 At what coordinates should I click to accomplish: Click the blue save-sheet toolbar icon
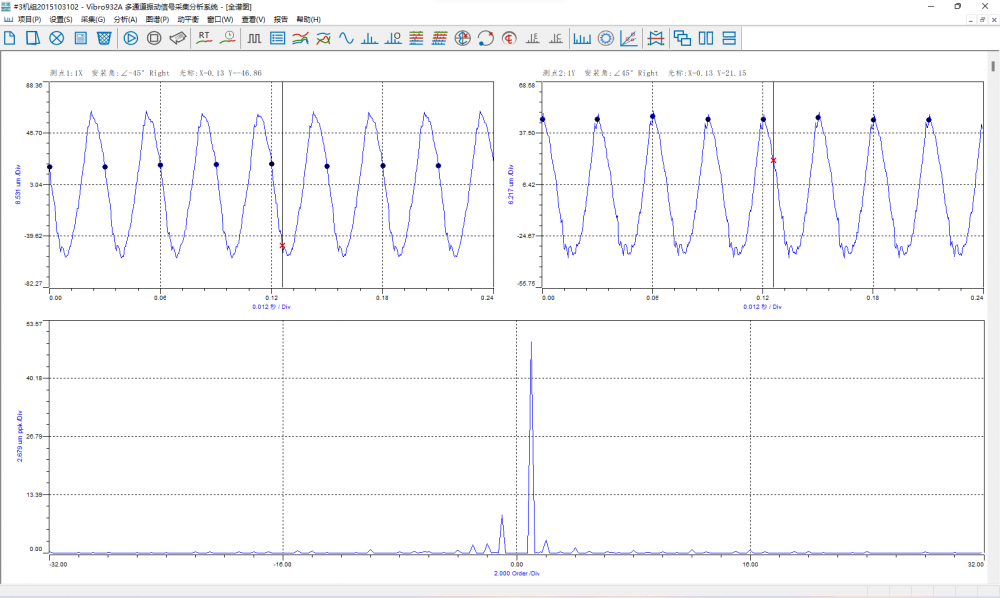pos(80,38)
